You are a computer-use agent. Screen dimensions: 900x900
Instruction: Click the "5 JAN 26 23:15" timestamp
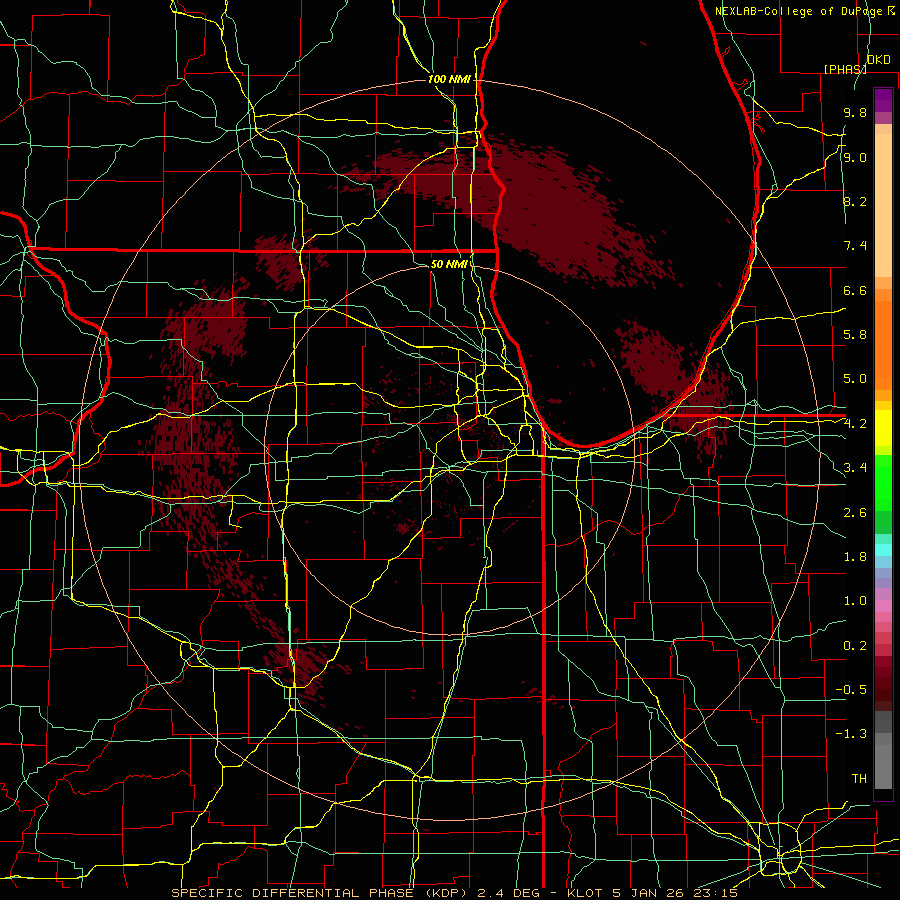(x=674, y=893)
